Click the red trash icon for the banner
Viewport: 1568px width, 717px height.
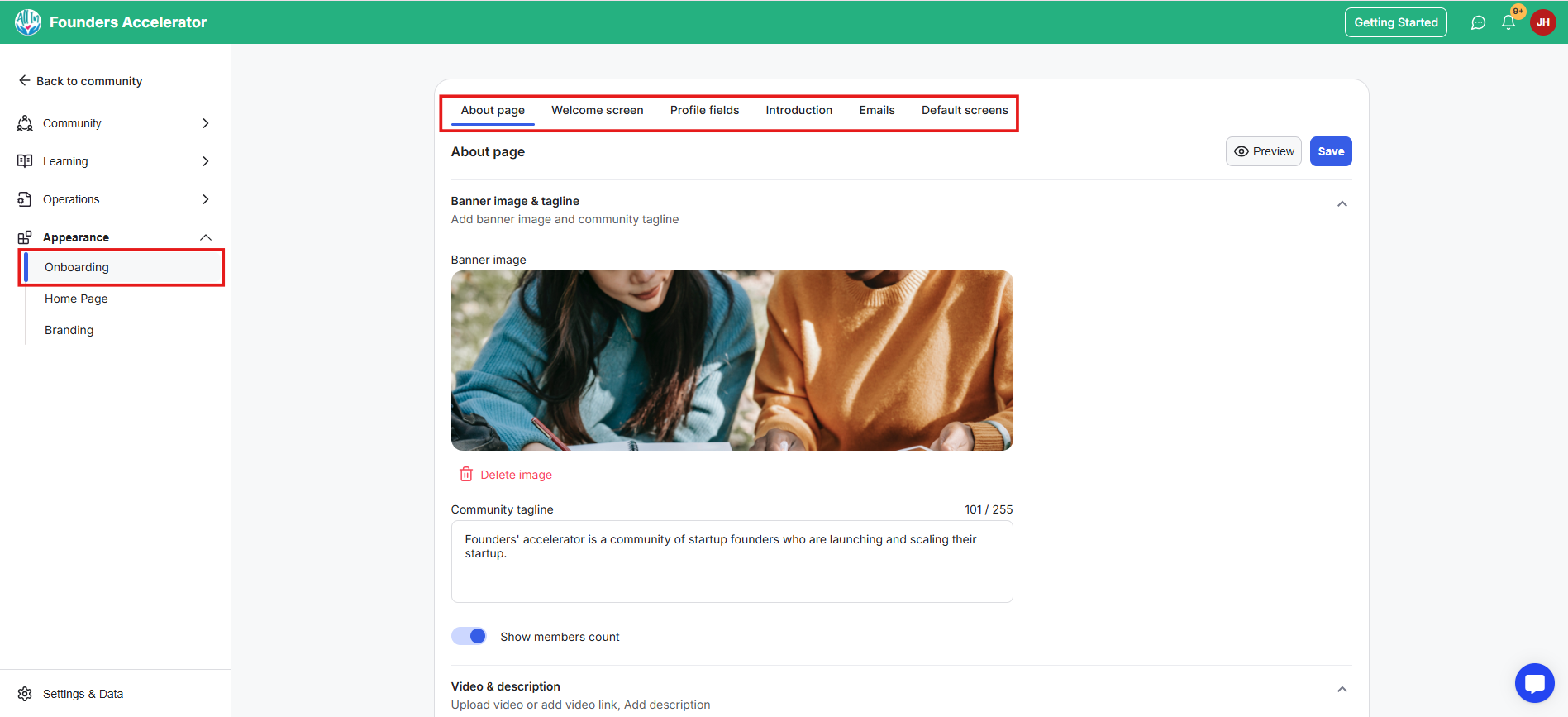click(466, 474)
